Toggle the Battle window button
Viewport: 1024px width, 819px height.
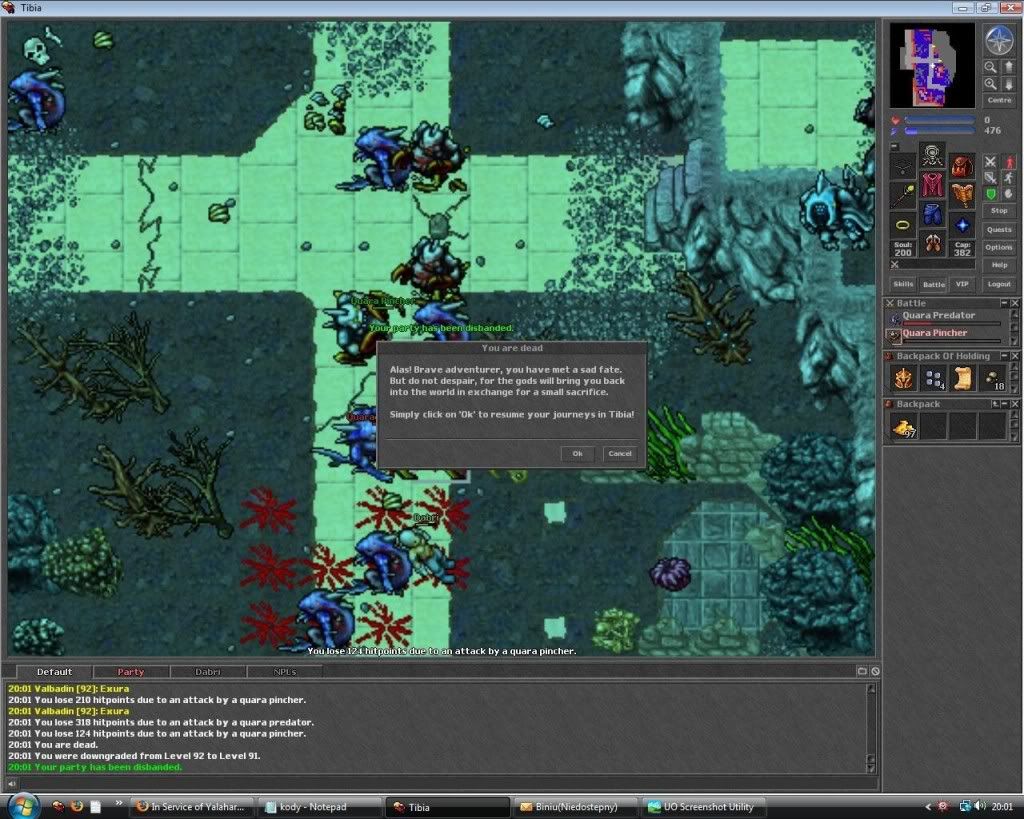933,284
